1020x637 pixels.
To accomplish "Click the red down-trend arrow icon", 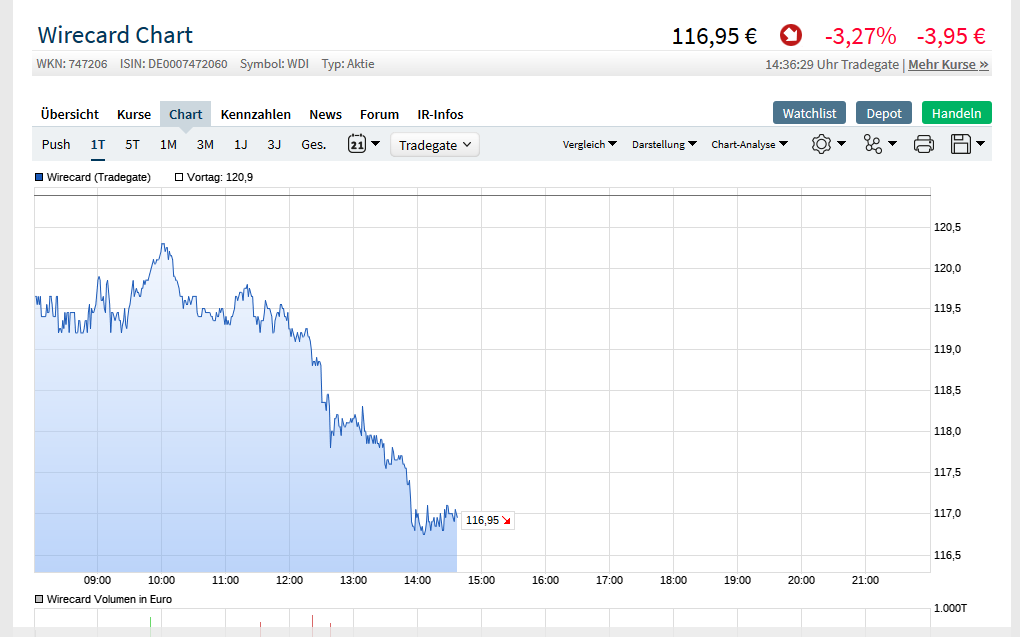I will point(790,35).
